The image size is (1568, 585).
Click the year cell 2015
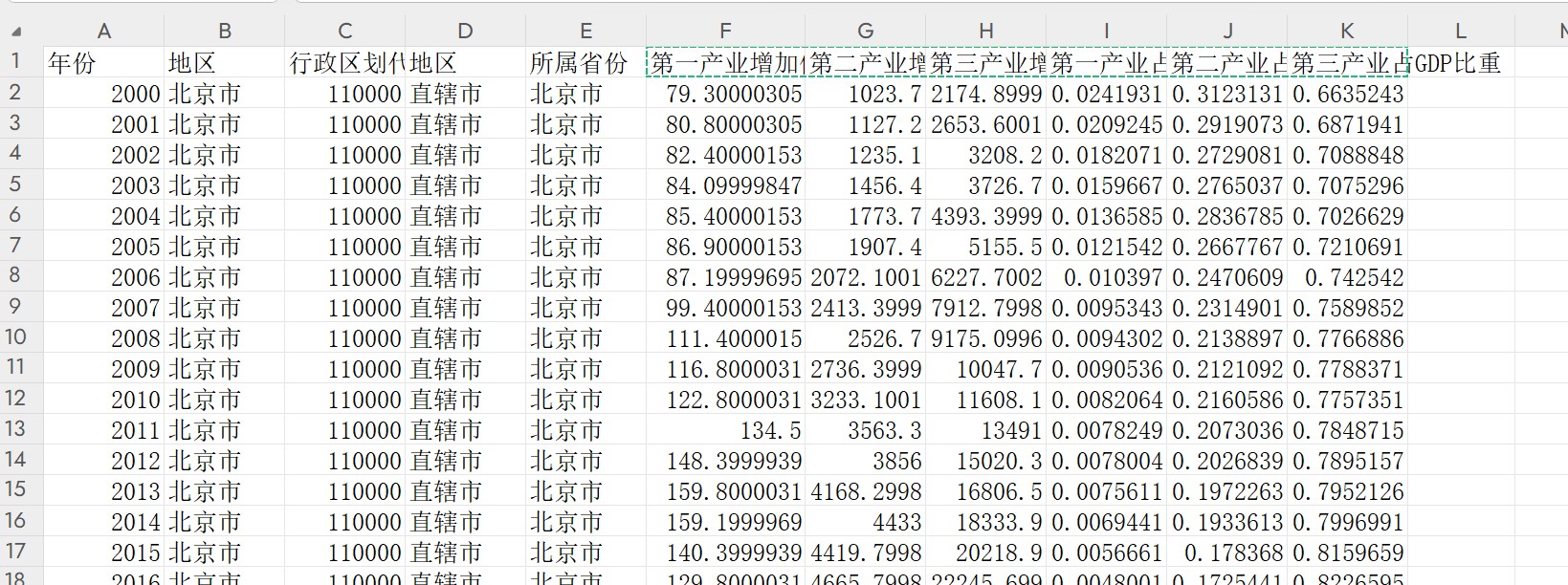[103, 552]
